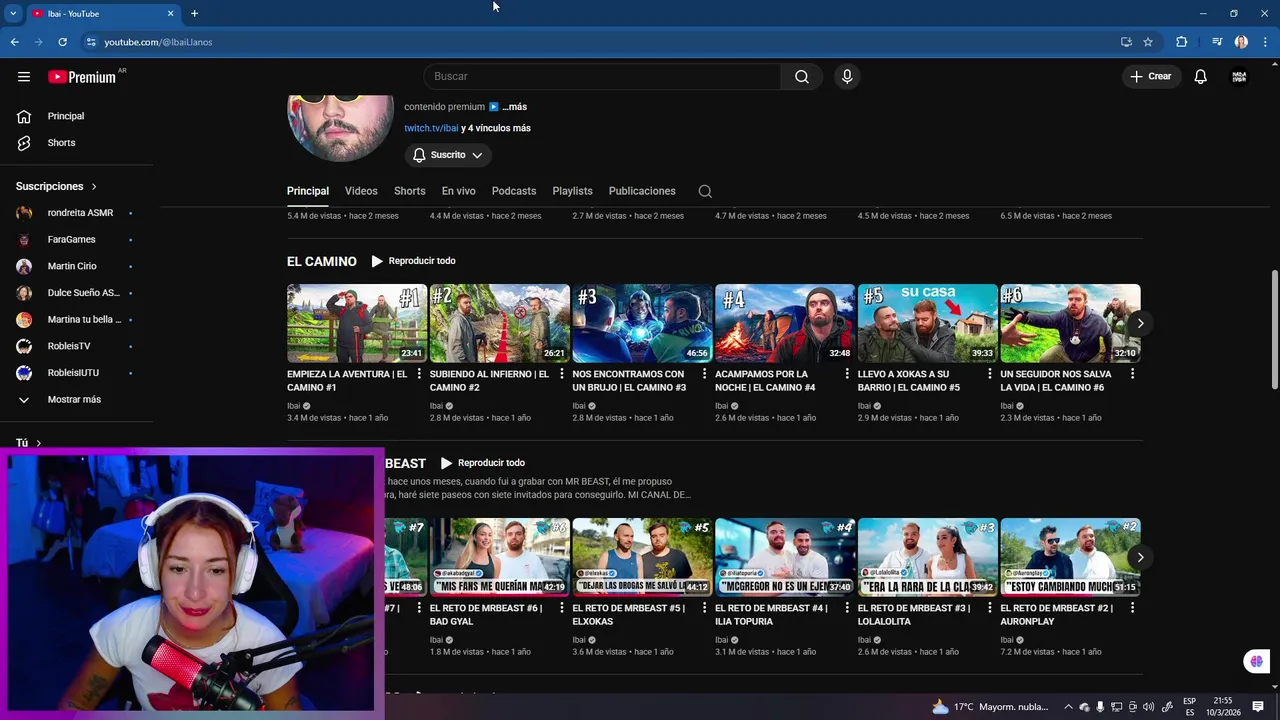Open options for El Camino #6 video
Viewport: 1280px width, 720px height.
point(1132,374)
